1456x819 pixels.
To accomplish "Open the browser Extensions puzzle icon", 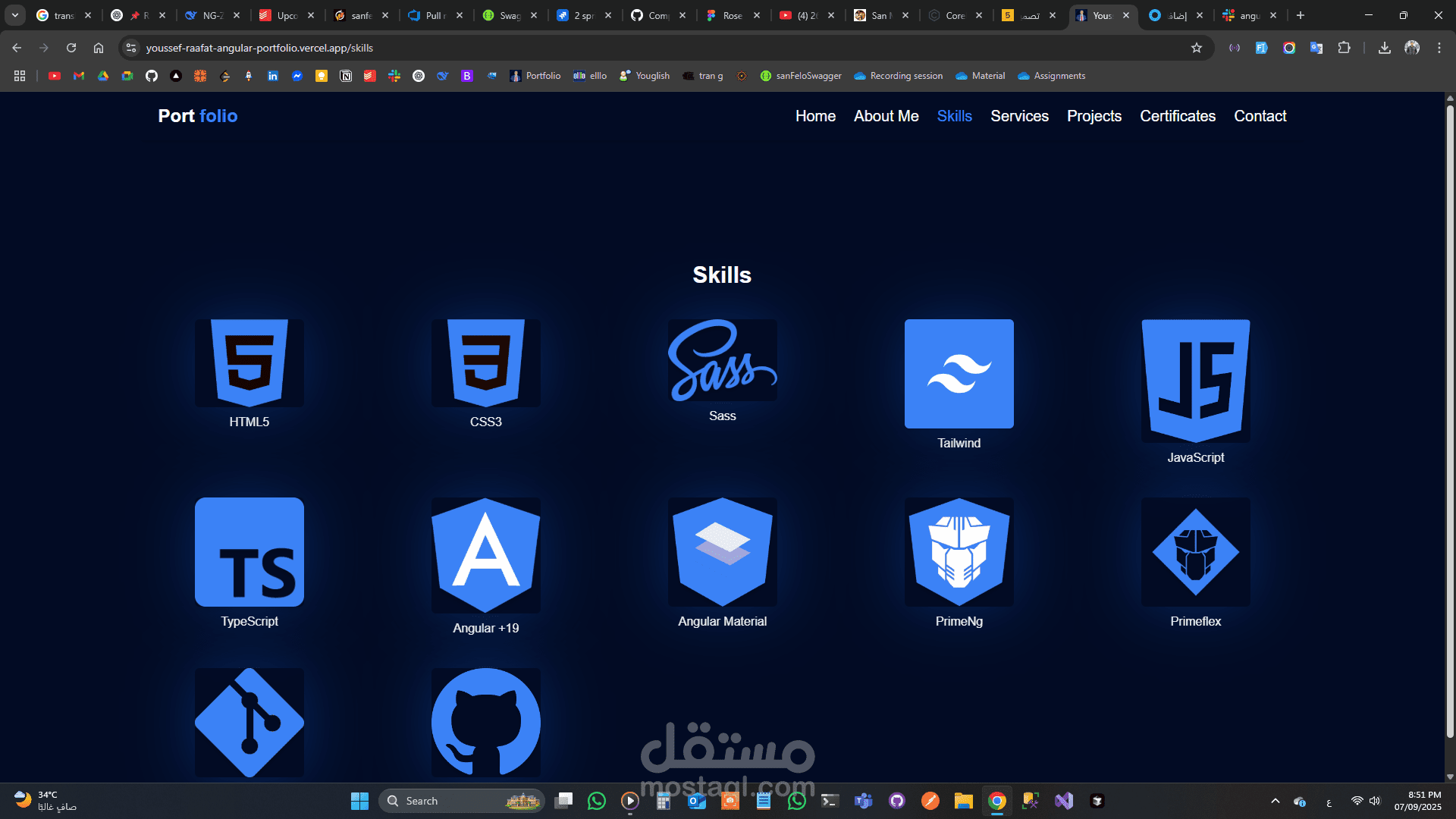I will tap(1344, 48).
